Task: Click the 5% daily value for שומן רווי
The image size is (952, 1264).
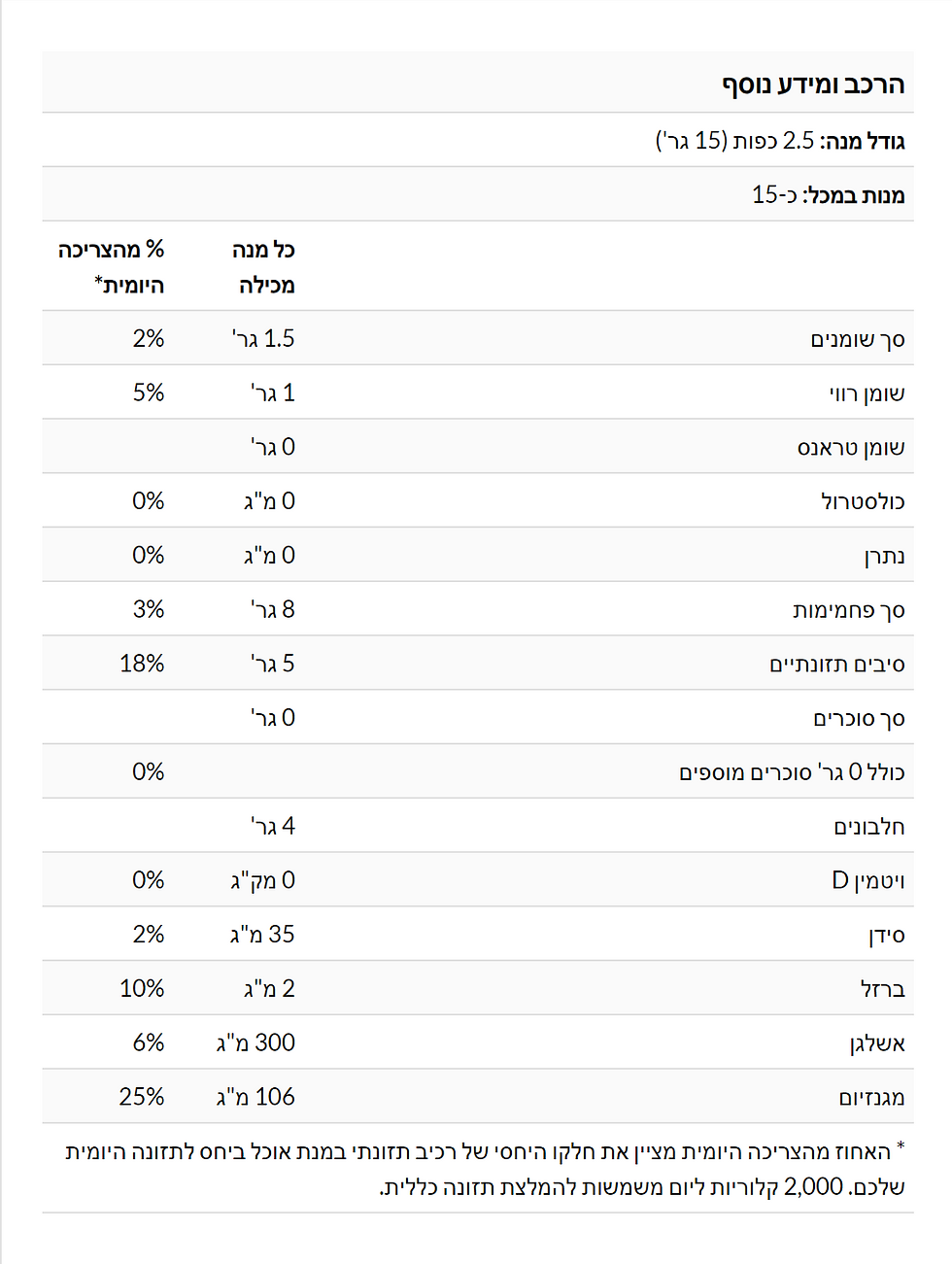Action: pos(149,393)
